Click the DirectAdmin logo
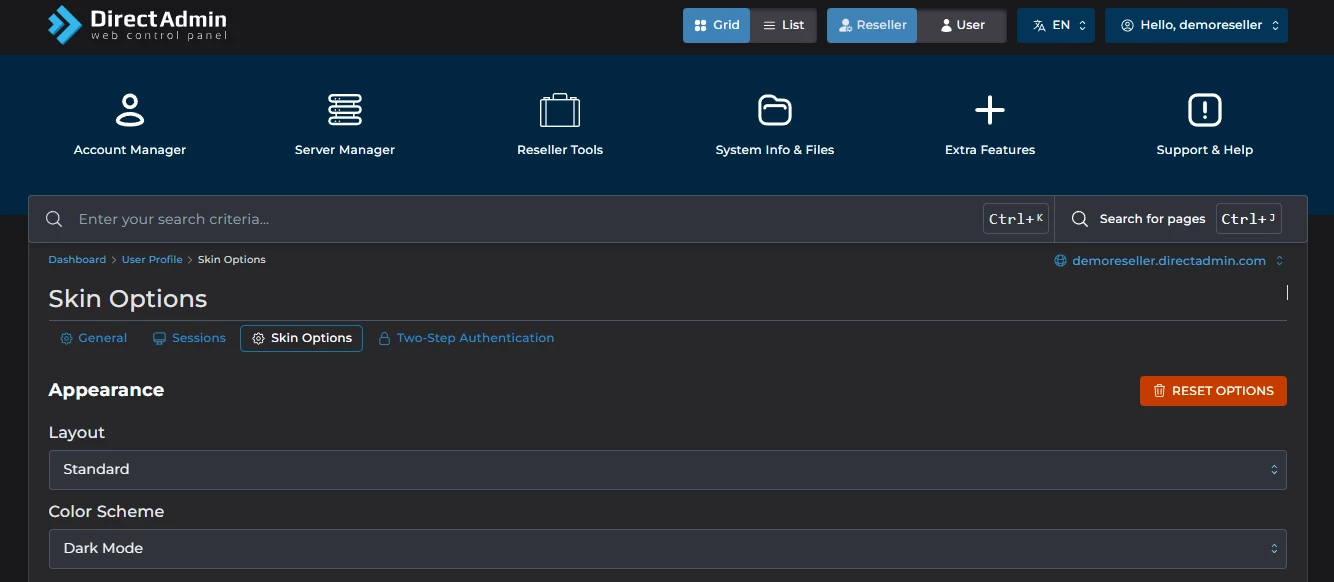This screenshot has width=1334, height=582. click(135, 25)
